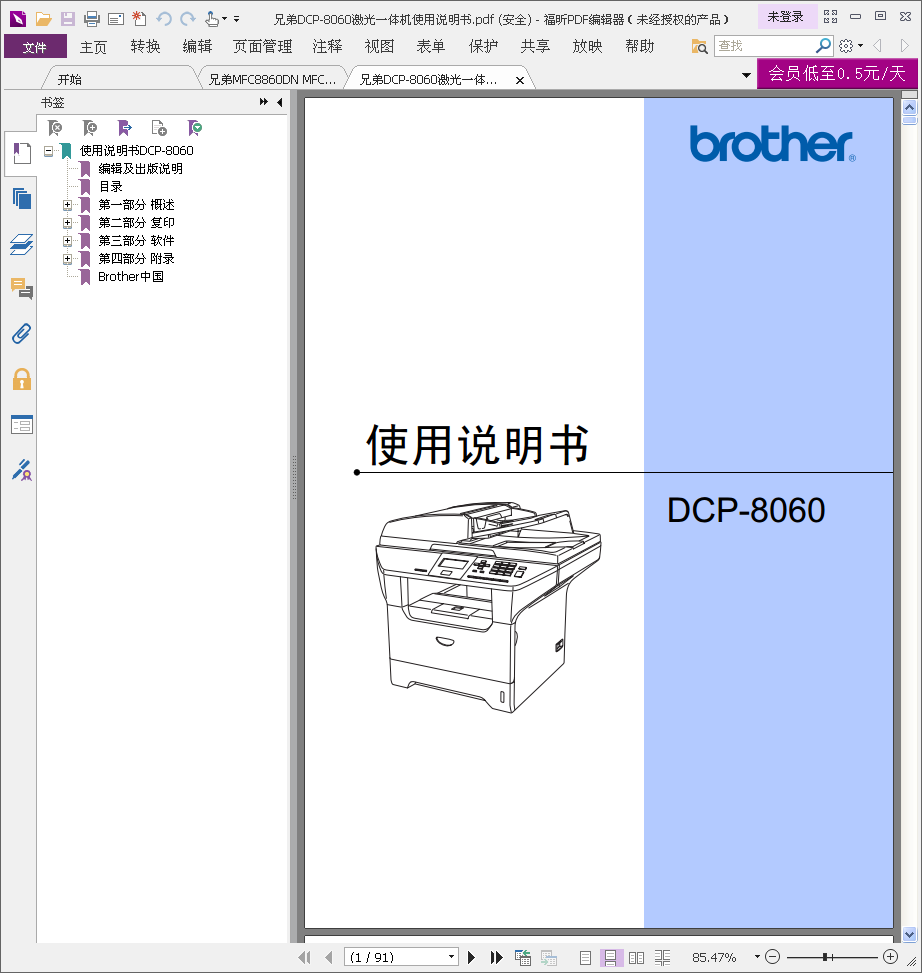Viewport: 922px width, 973px height.
Task: Click the bookmark options dropdown icon
Action: (195, 128)
